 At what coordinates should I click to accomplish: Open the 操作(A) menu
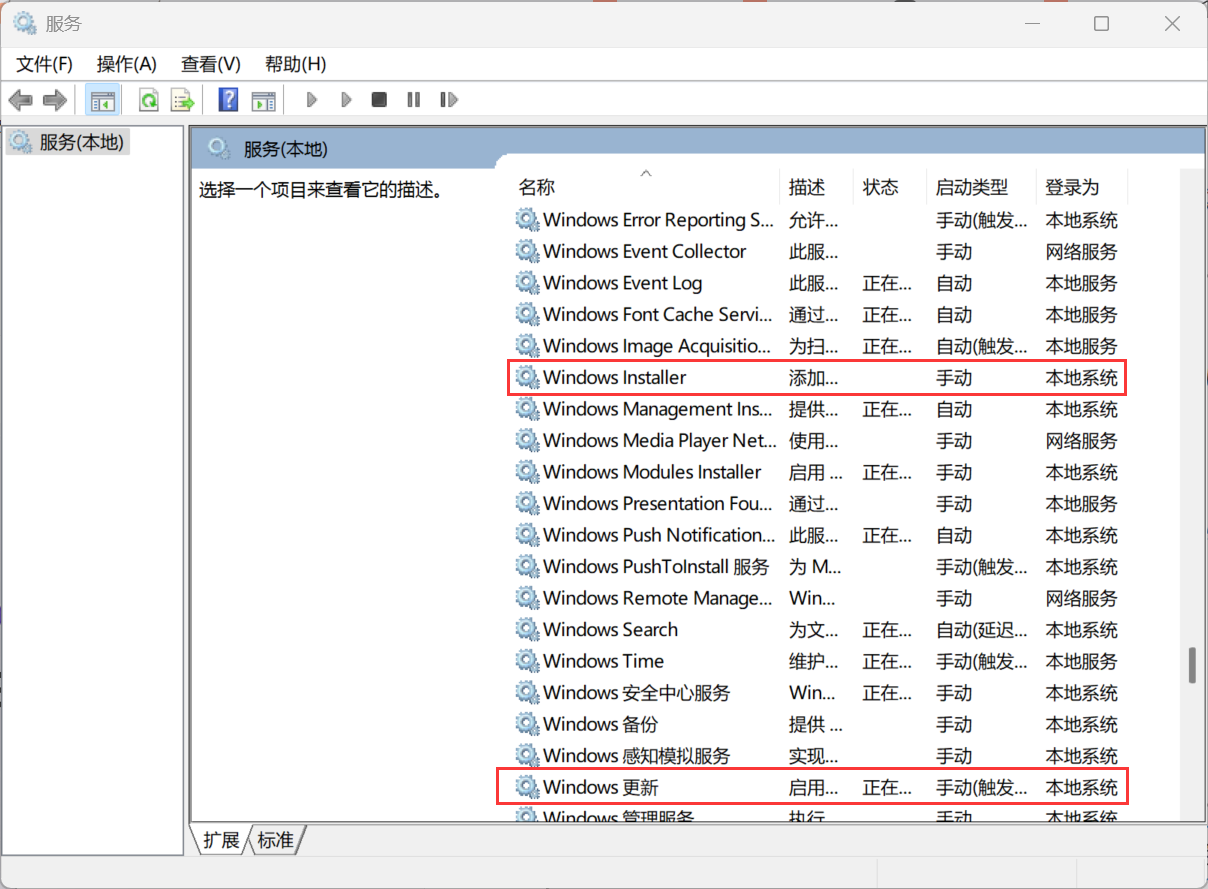127,64
